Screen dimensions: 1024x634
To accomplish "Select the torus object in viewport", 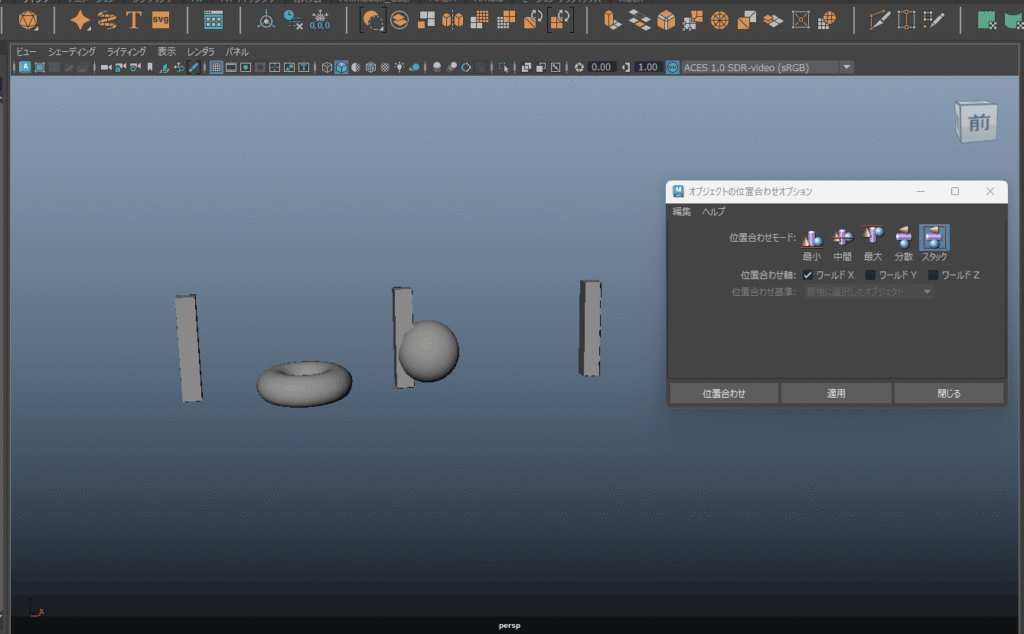I will [304, 384].
